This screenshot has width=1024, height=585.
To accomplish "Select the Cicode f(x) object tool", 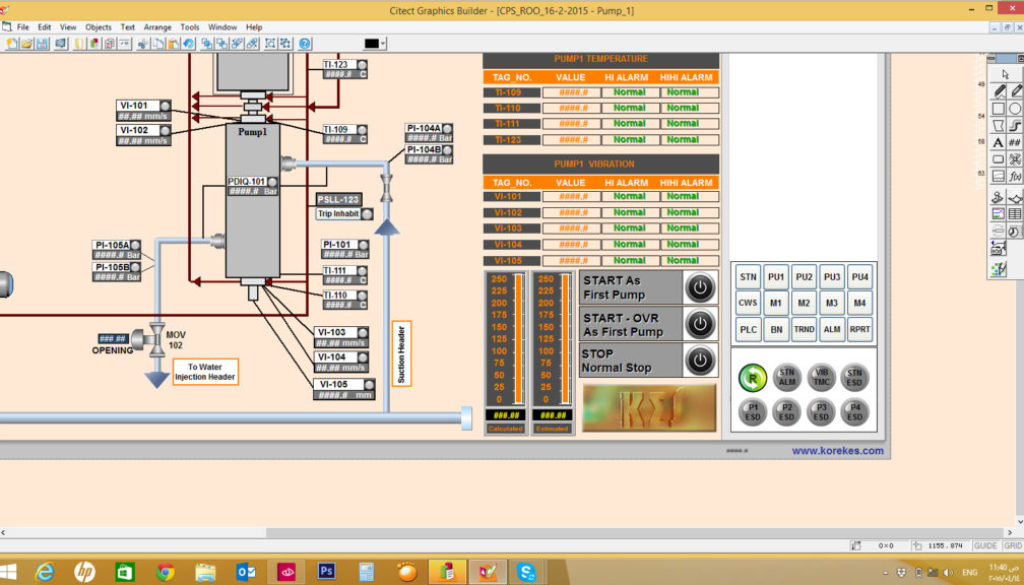I will pos(1015,176).
